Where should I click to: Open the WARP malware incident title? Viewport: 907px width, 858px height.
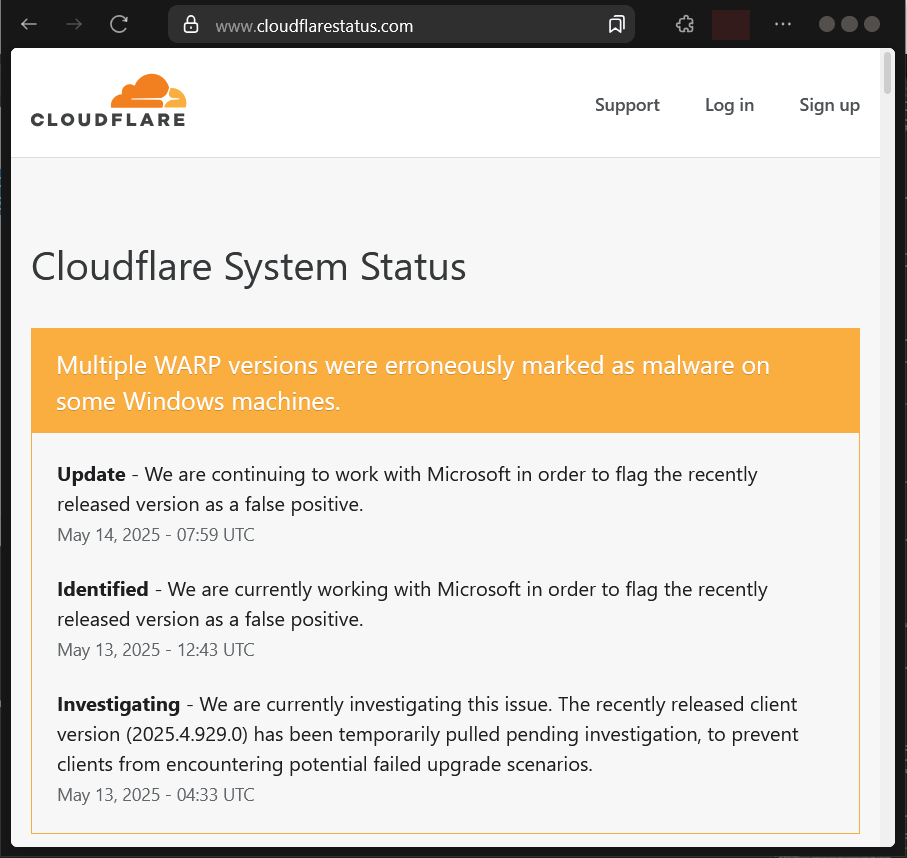tap(413, 383)
